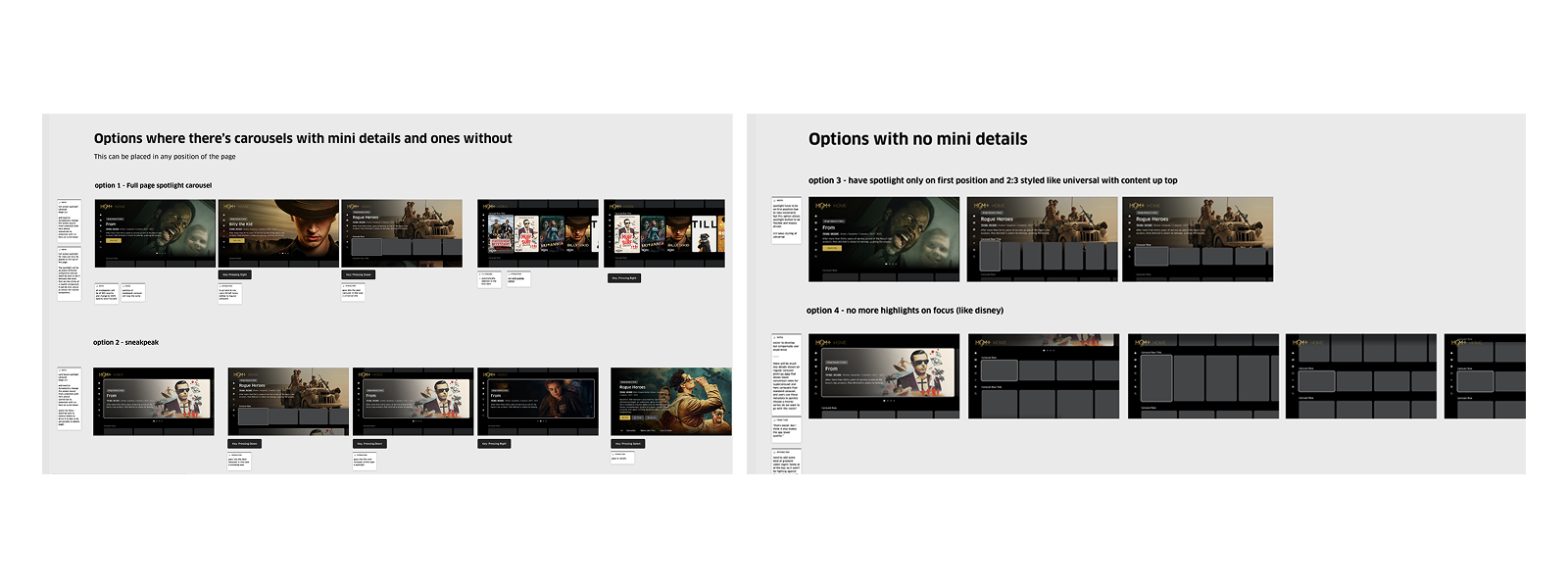
Task: Select interaction note below 'Key Pressing Select'
Action: coord(622,456)
